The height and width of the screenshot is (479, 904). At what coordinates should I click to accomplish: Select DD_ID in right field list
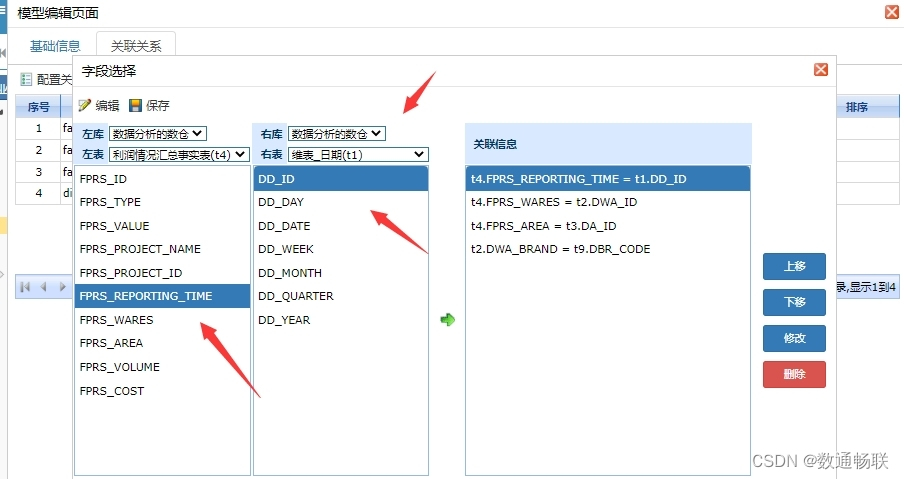click(x=341, y=179)
